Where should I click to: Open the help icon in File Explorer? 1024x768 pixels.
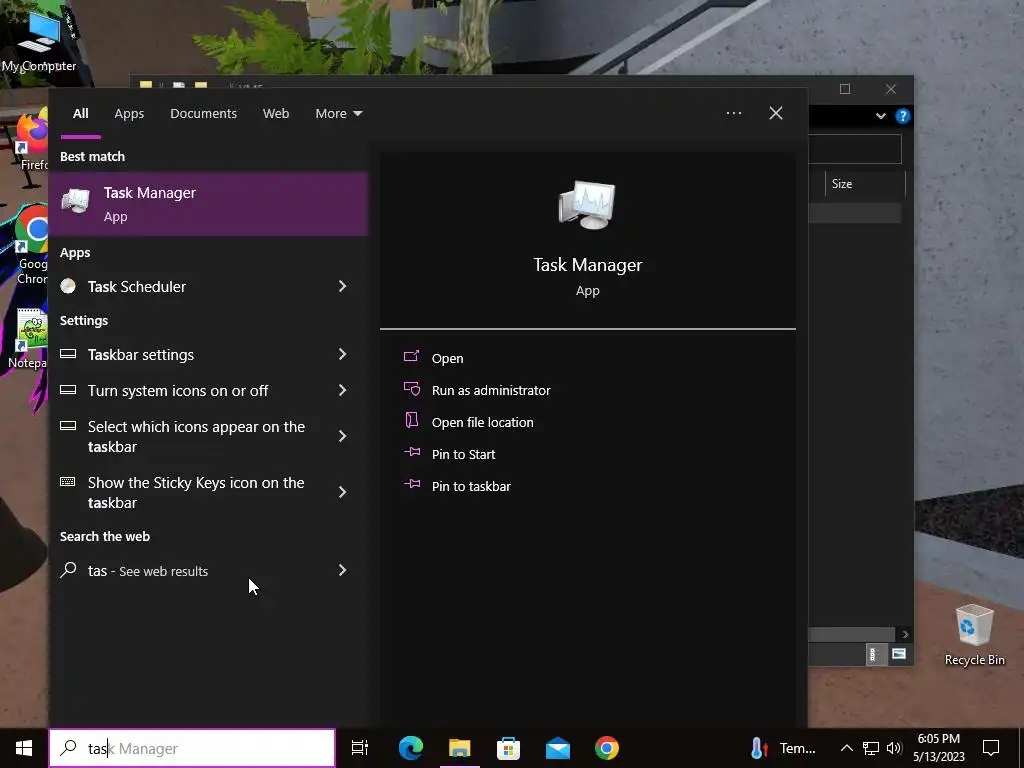click(x=903, y=116)
